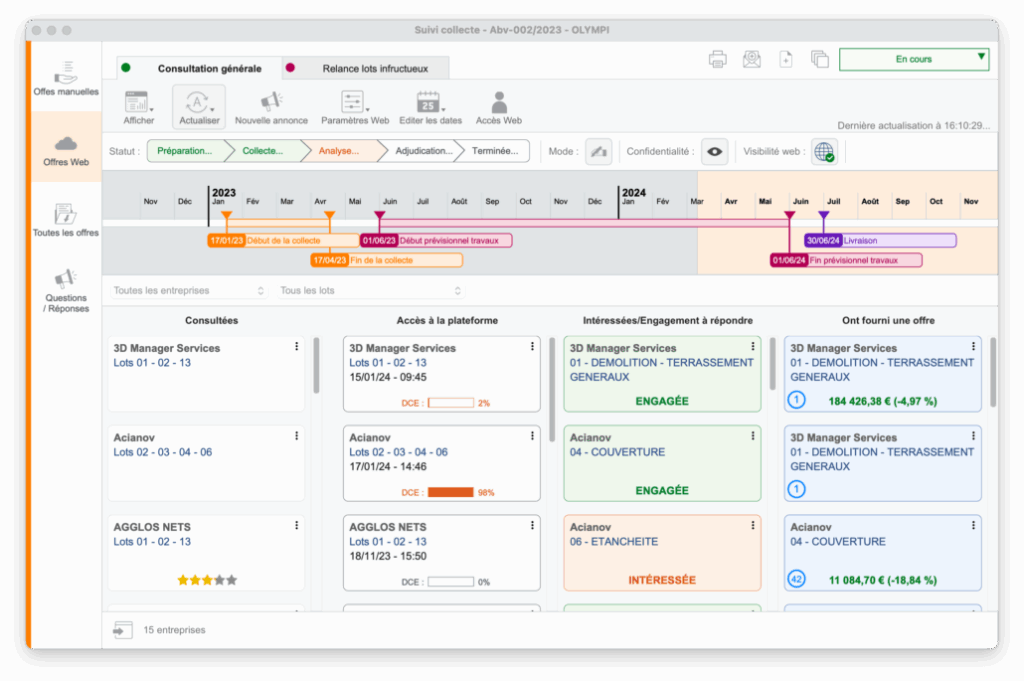Toggle the Visibilité web globe button
Image resolution: width=1024 pixels, height=681 pixels.
[x=824, y=152]
